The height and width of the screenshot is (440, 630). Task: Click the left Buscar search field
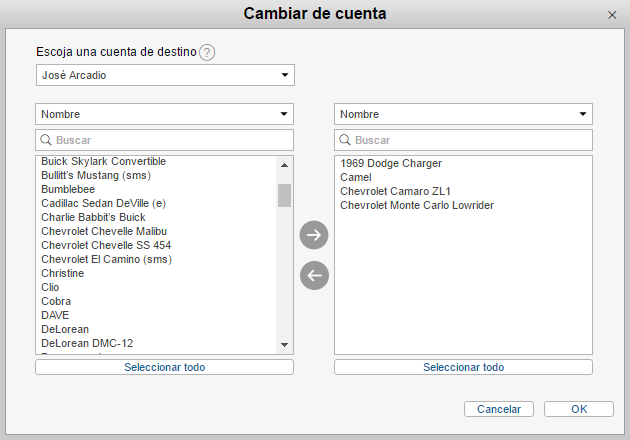[164, 140]
